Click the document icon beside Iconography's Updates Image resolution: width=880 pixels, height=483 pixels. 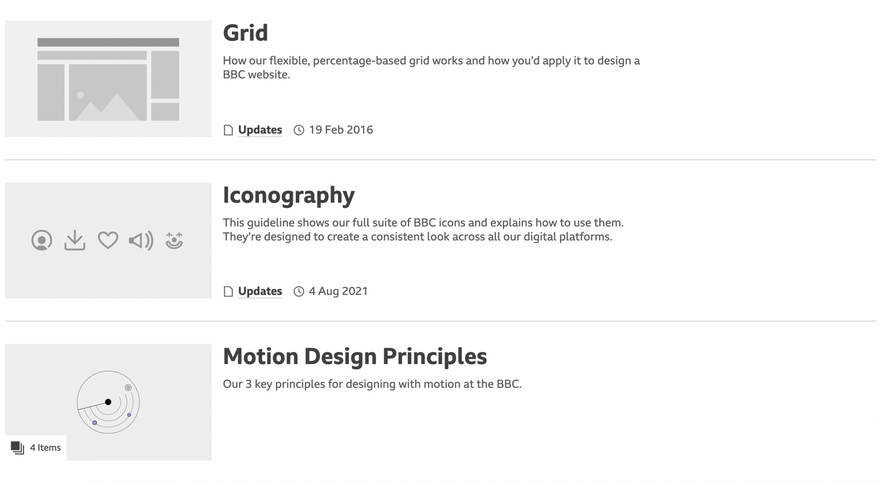(x=228, y=292)
